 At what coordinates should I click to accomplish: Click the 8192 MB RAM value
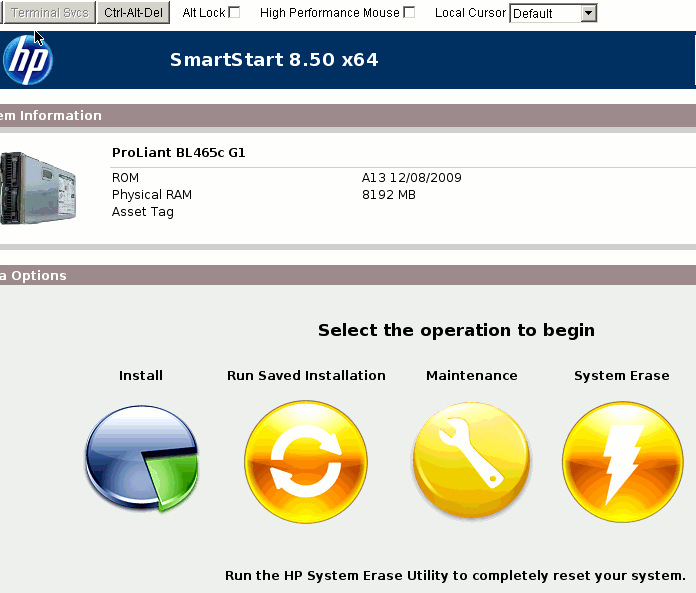coord(389,195)
